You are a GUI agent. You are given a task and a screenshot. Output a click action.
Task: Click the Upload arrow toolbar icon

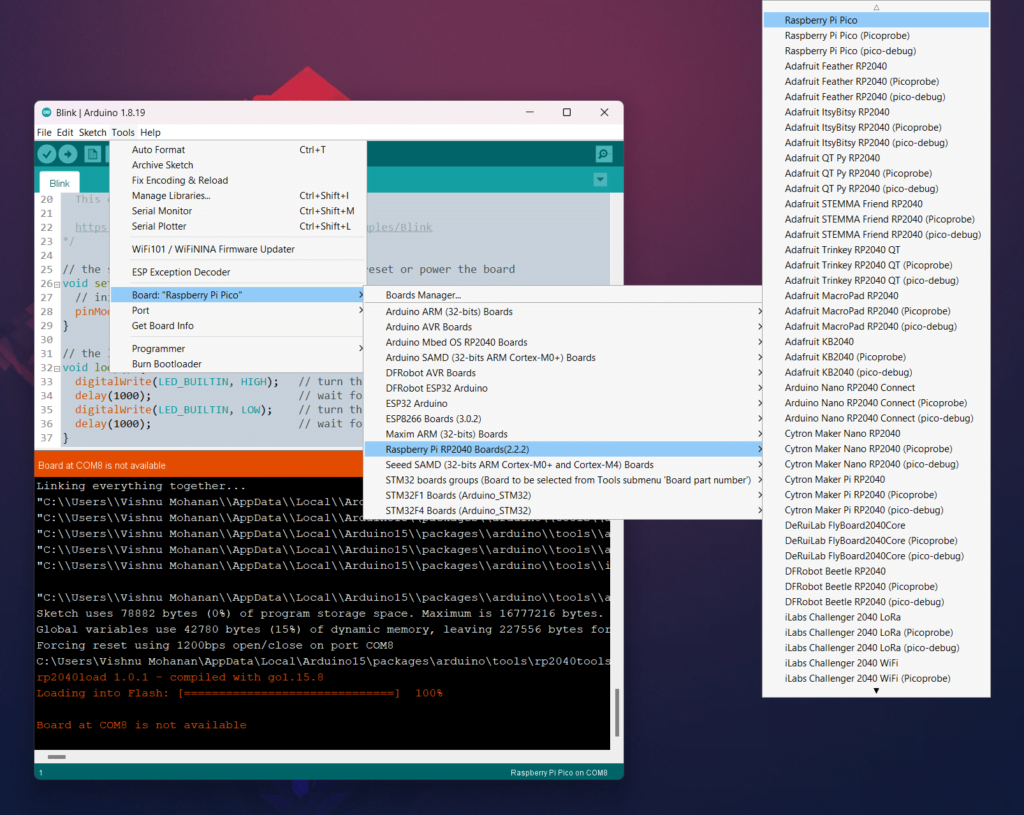point(68,154)
